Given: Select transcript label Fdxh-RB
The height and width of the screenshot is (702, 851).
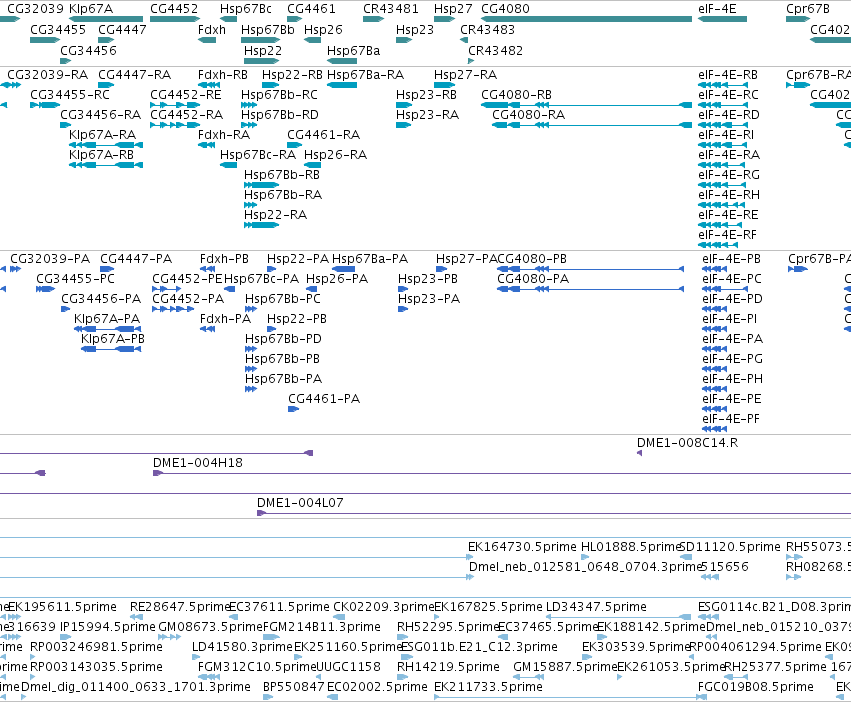Looking at the screenshot, I should click(223, 74).
